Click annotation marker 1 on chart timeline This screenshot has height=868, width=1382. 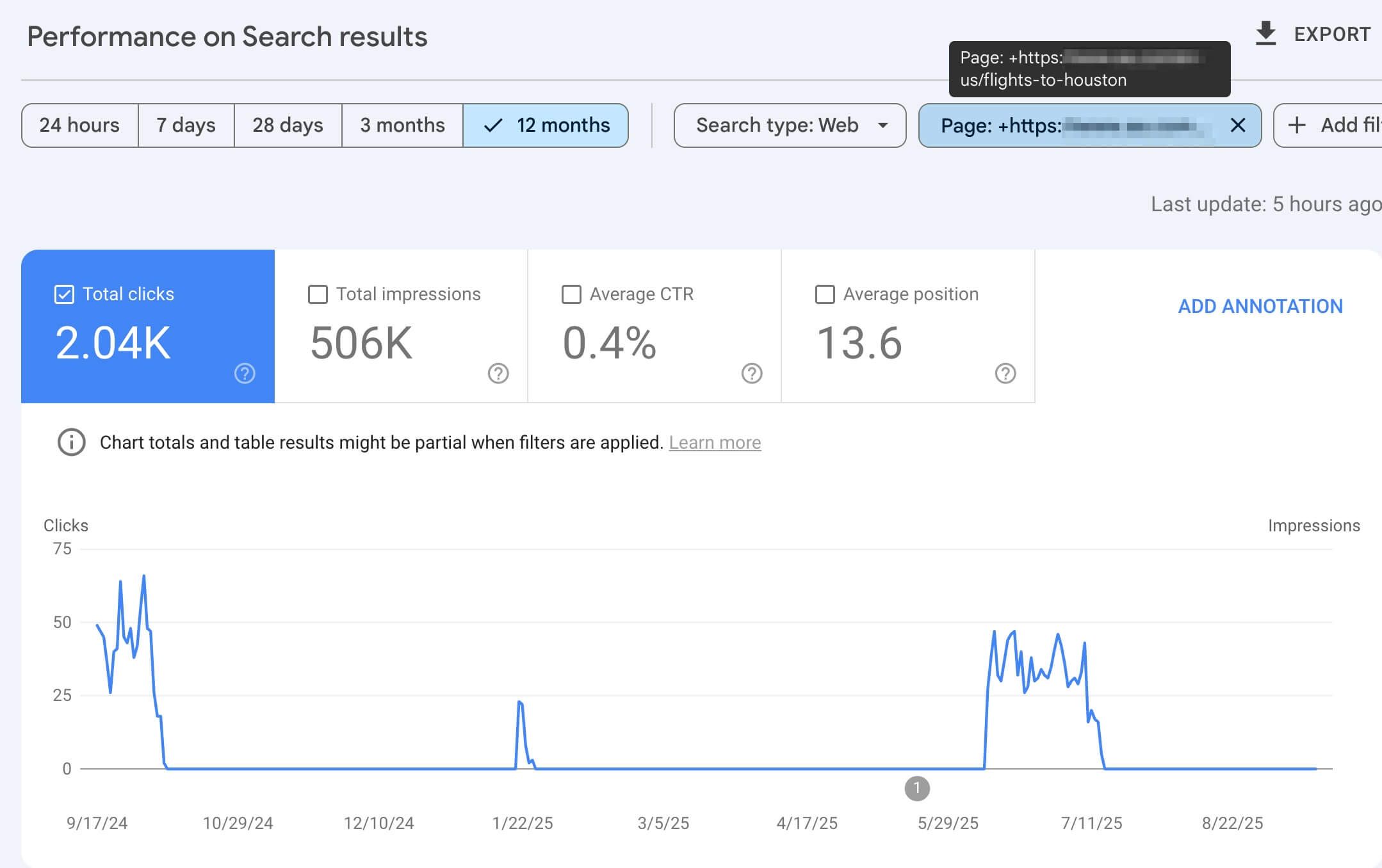(x=916, y=789)
